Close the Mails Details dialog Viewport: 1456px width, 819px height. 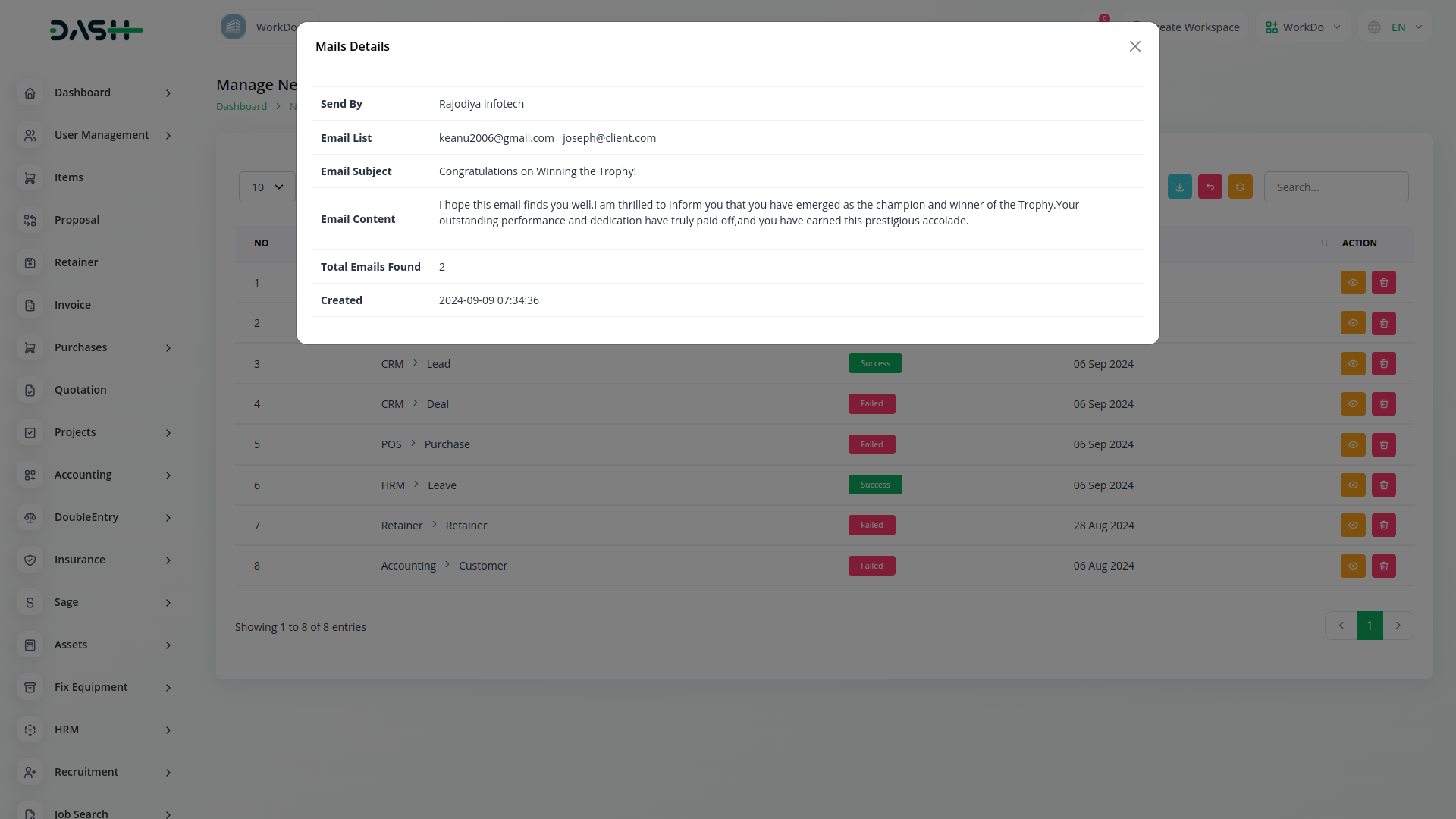[1134, 46]
